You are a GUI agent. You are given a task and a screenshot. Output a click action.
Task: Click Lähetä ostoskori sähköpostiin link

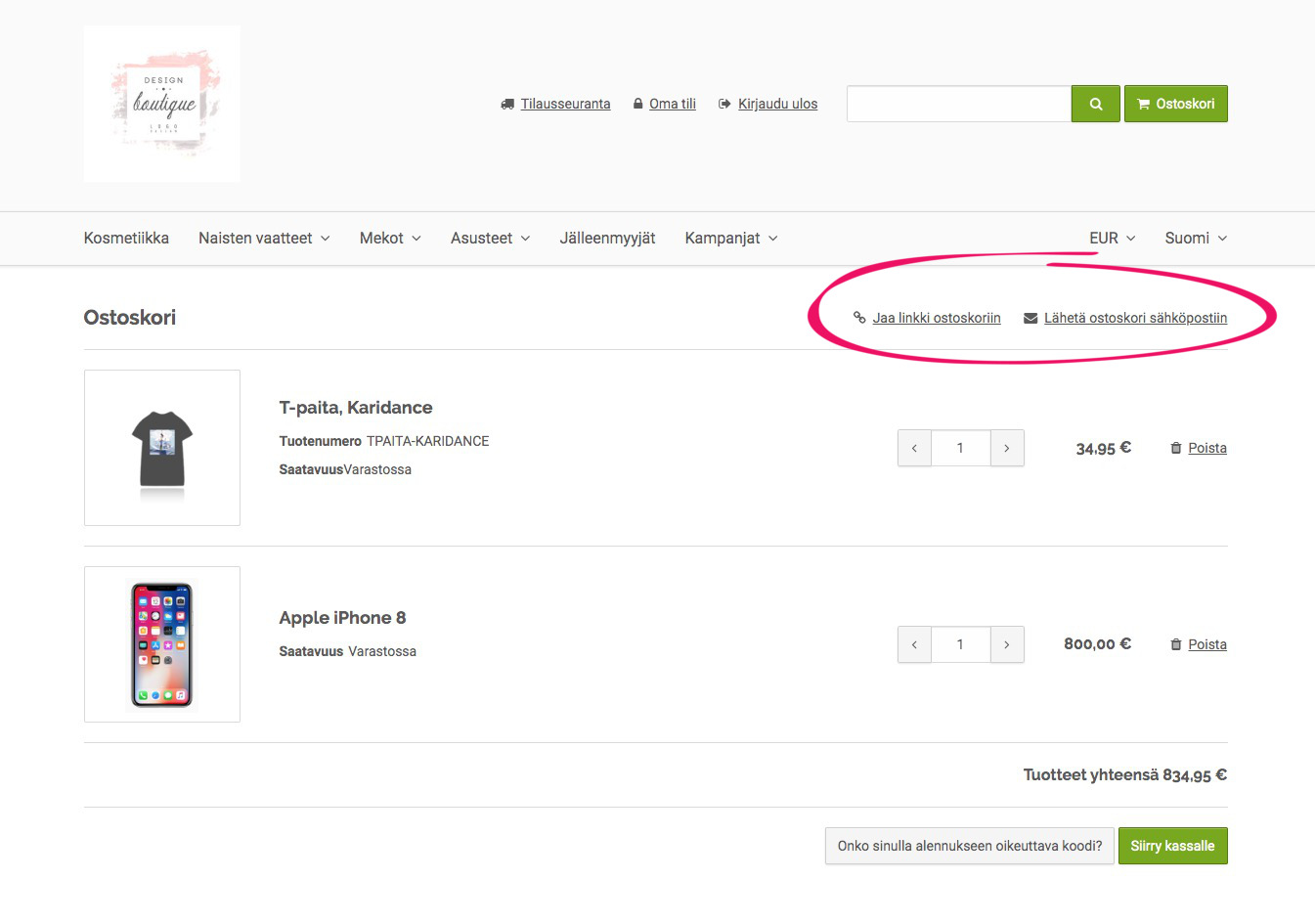click(x=1135, y=318)
